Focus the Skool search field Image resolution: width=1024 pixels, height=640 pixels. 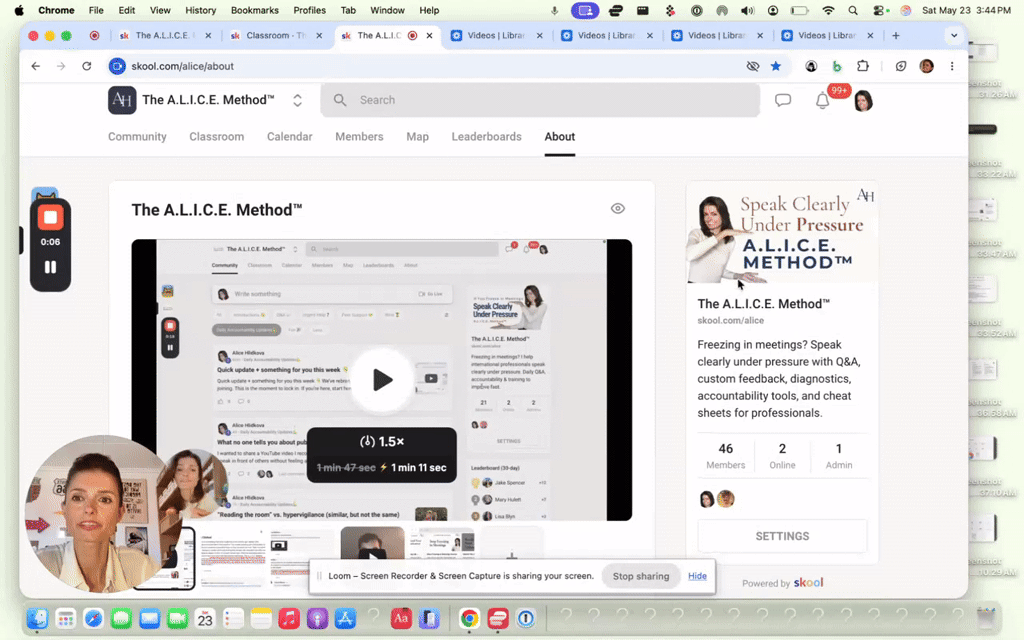540,100
